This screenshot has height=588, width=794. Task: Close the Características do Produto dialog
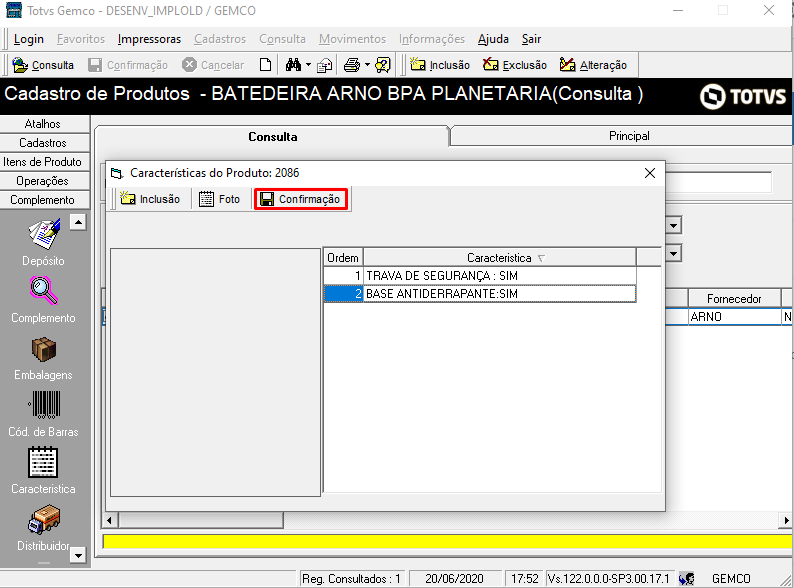(x=650, y=173)
